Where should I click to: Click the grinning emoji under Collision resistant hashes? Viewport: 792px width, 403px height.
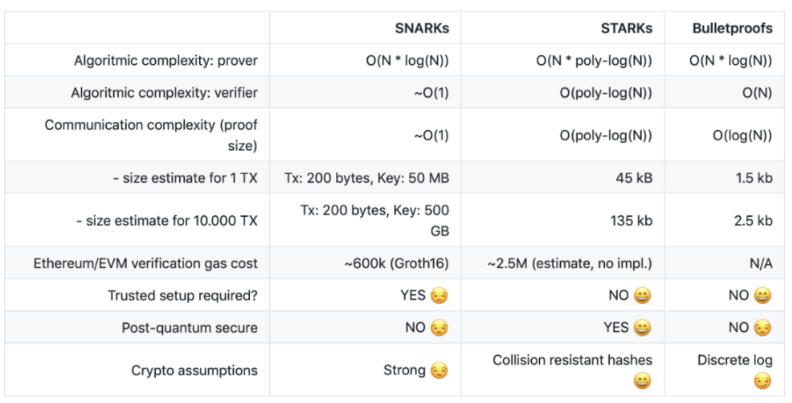pos(642,381)
